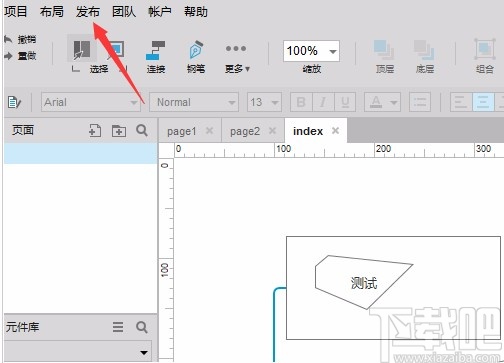Close the index tab
The width and height of the screenshot is (504, 363).
[336, 131]
